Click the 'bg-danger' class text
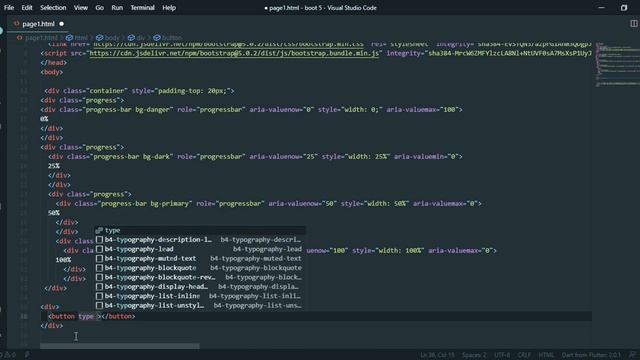The height and width of the screenshot is (360, 640). pyautogui.click(x=154, y=109)
